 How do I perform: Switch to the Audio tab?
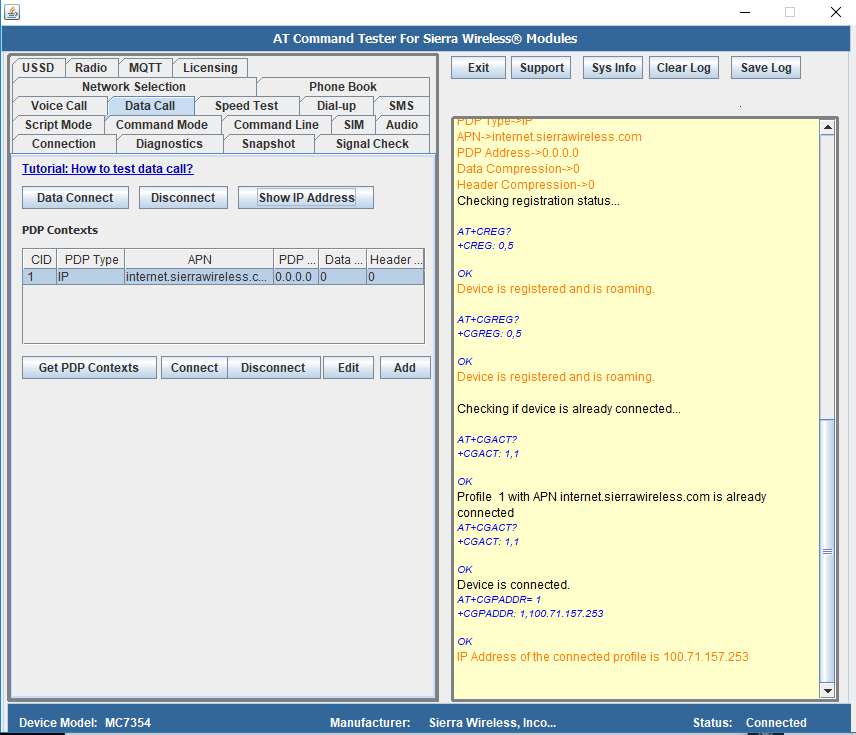click(402, 125)
